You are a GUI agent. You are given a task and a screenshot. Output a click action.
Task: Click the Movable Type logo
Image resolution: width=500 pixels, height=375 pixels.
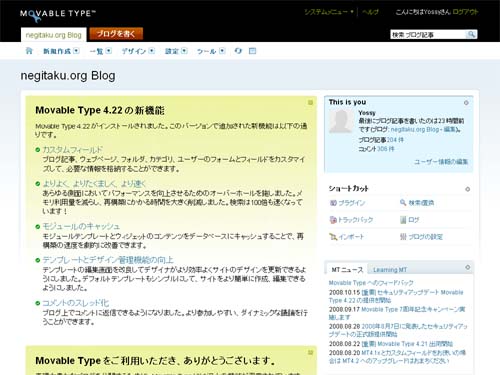58,15
